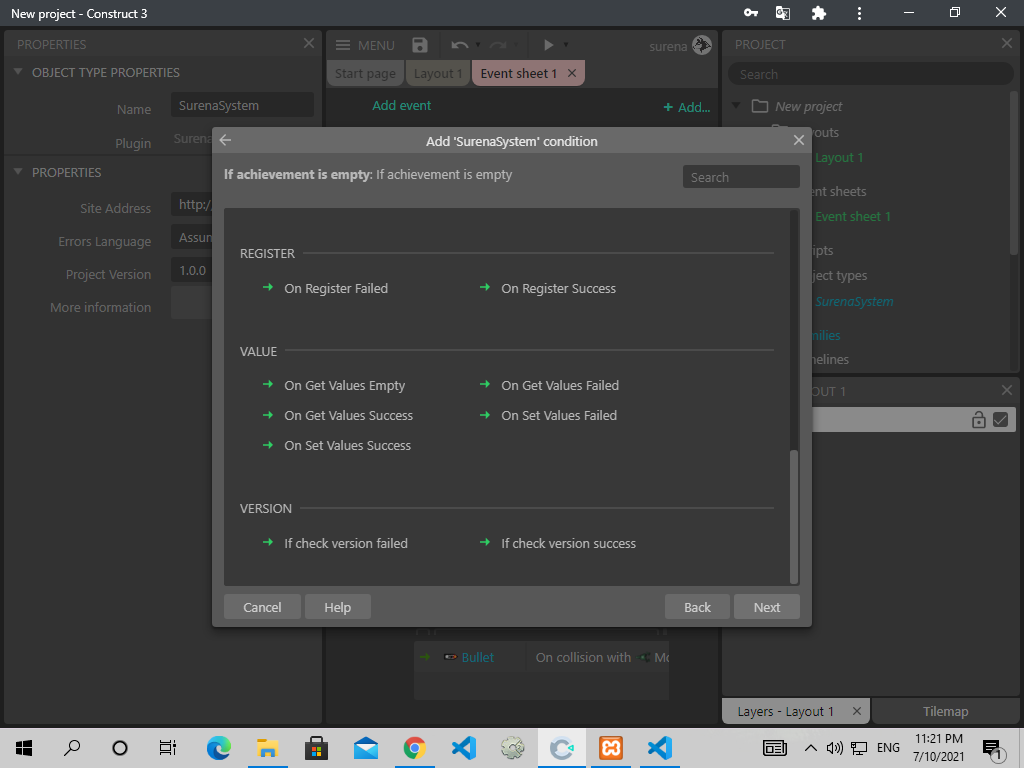
Task: Toggle the layer lock icon
Action: [978, 419]
